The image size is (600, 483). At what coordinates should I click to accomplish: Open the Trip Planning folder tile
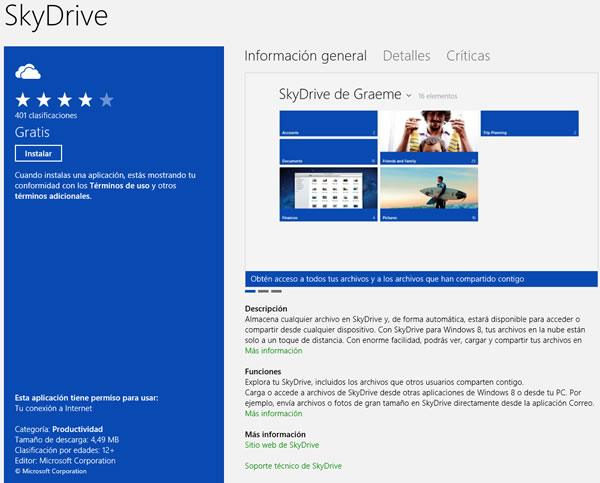coord(530,123)
